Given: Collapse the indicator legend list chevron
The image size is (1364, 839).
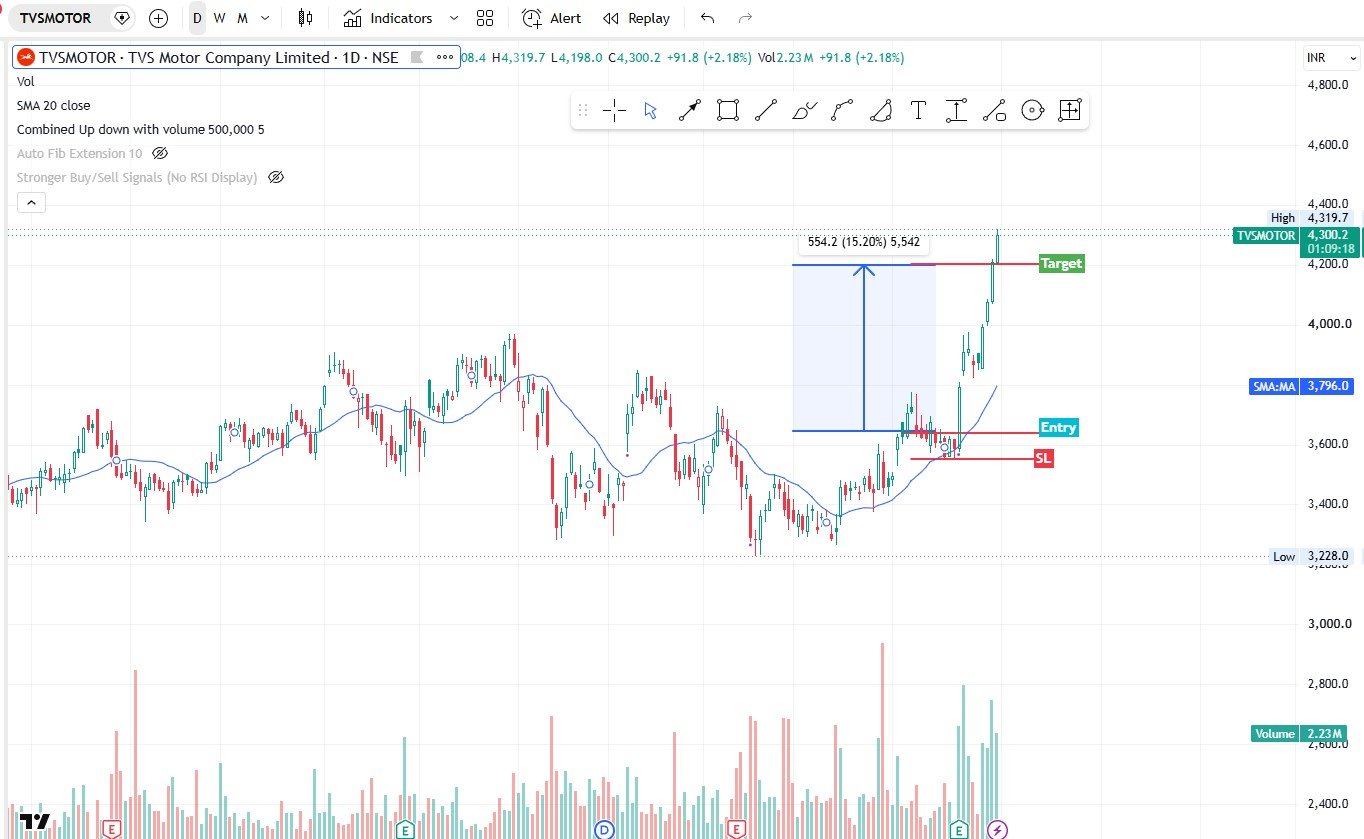Looking at the screenshot, I should click(31, 203).
